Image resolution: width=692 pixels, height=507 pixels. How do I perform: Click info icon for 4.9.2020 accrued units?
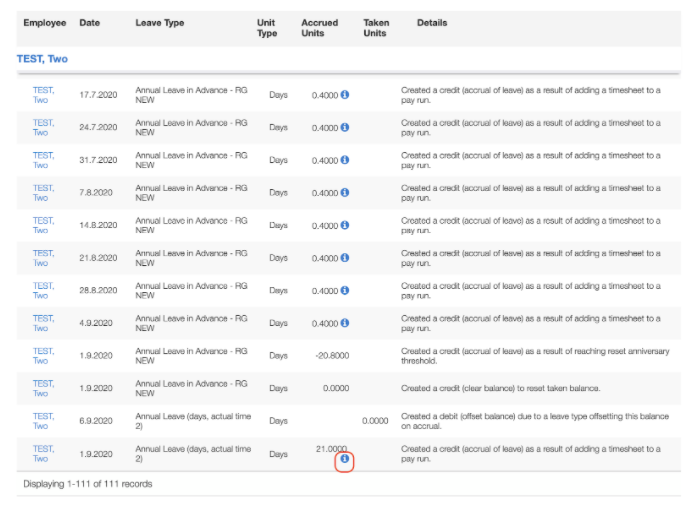coord(345,323)
